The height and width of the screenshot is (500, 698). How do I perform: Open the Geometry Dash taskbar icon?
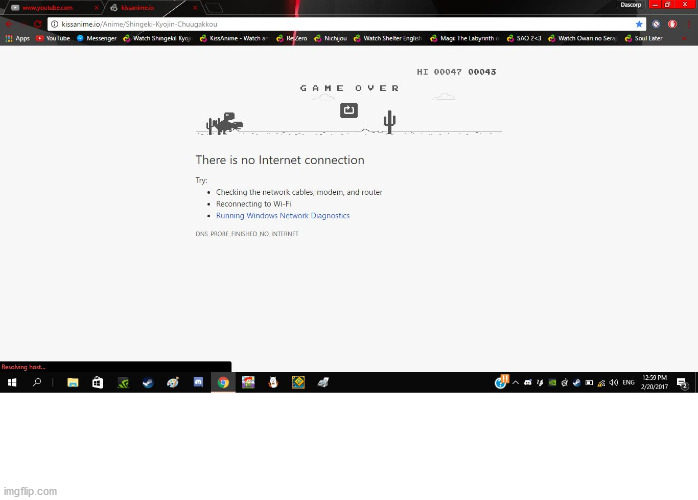(x=298, y=382)
